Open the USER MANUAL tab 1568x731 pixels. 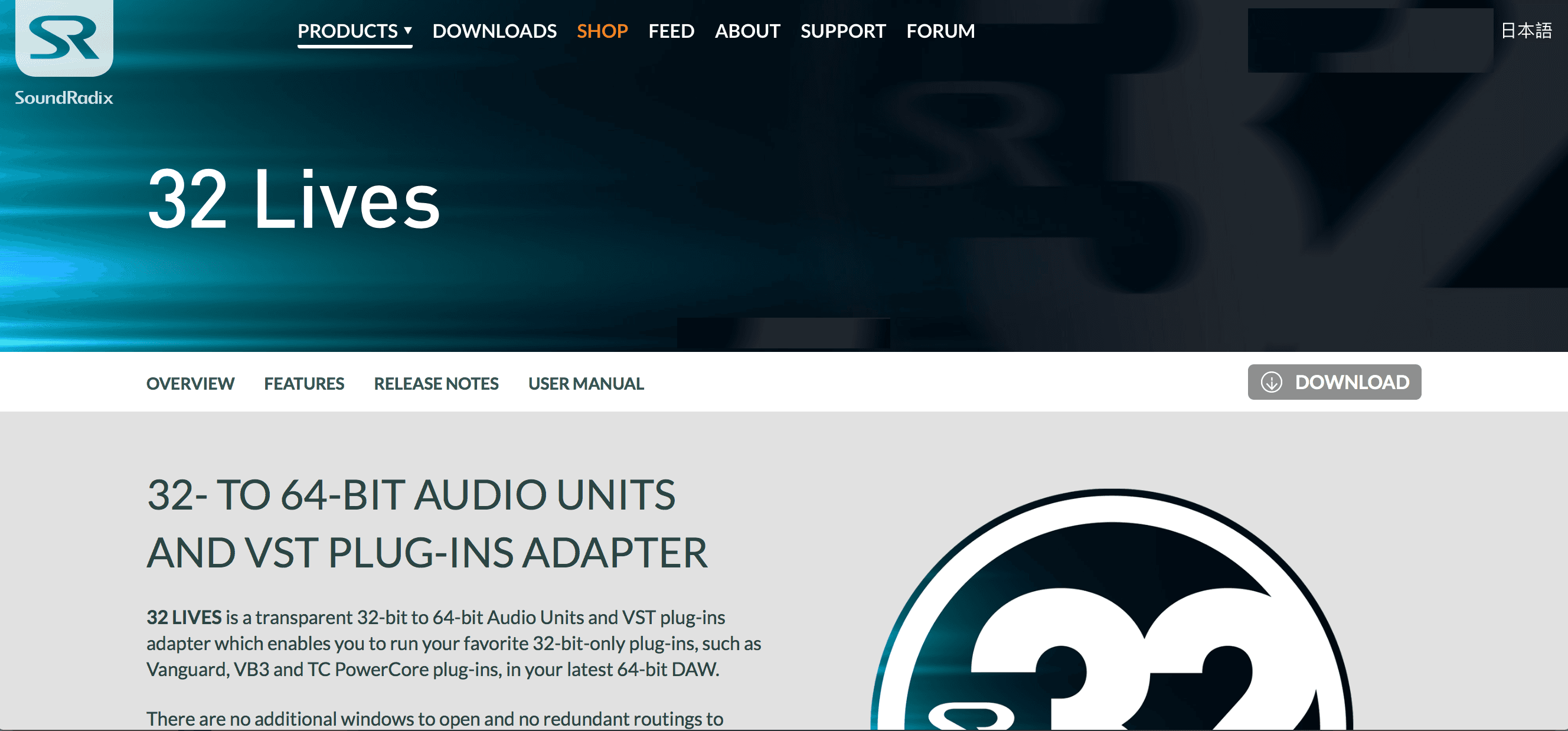click(586, 383)
